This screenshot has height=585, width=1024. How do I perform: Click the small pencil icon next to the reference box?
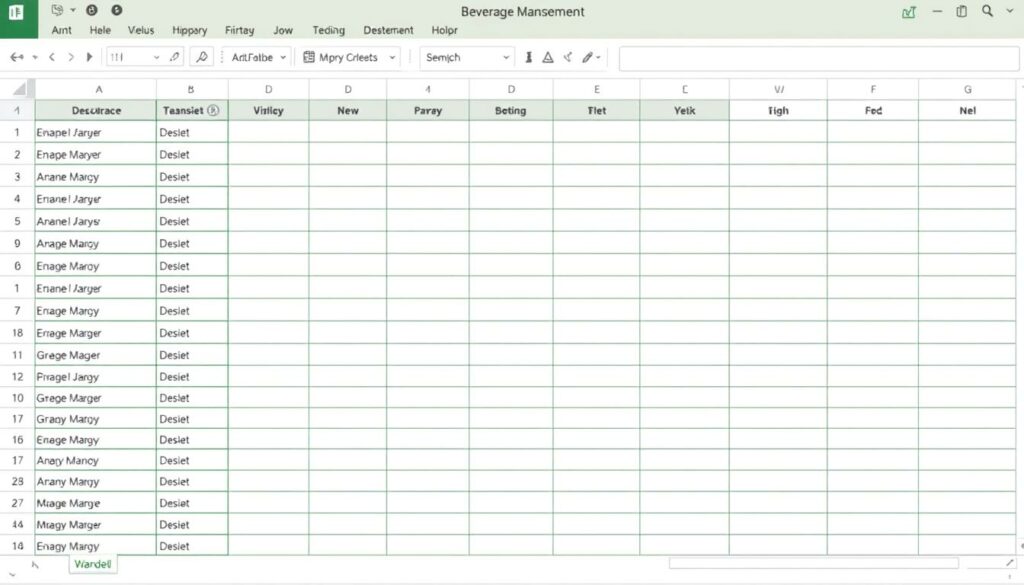click(174, 57)
